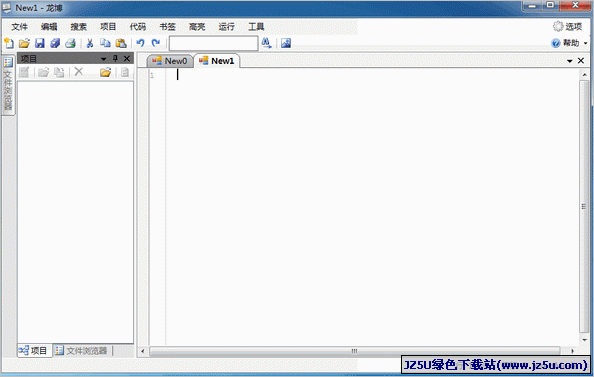
Task: Click first icon in 项目 panel toolbar
Action: coord(24,72)
